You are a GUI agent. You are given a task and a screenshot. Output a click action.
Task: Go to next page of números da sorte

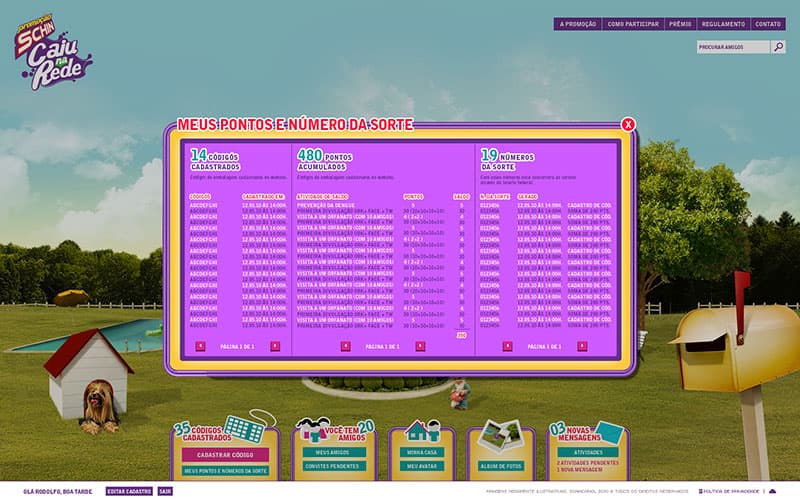tap(582, 346)
